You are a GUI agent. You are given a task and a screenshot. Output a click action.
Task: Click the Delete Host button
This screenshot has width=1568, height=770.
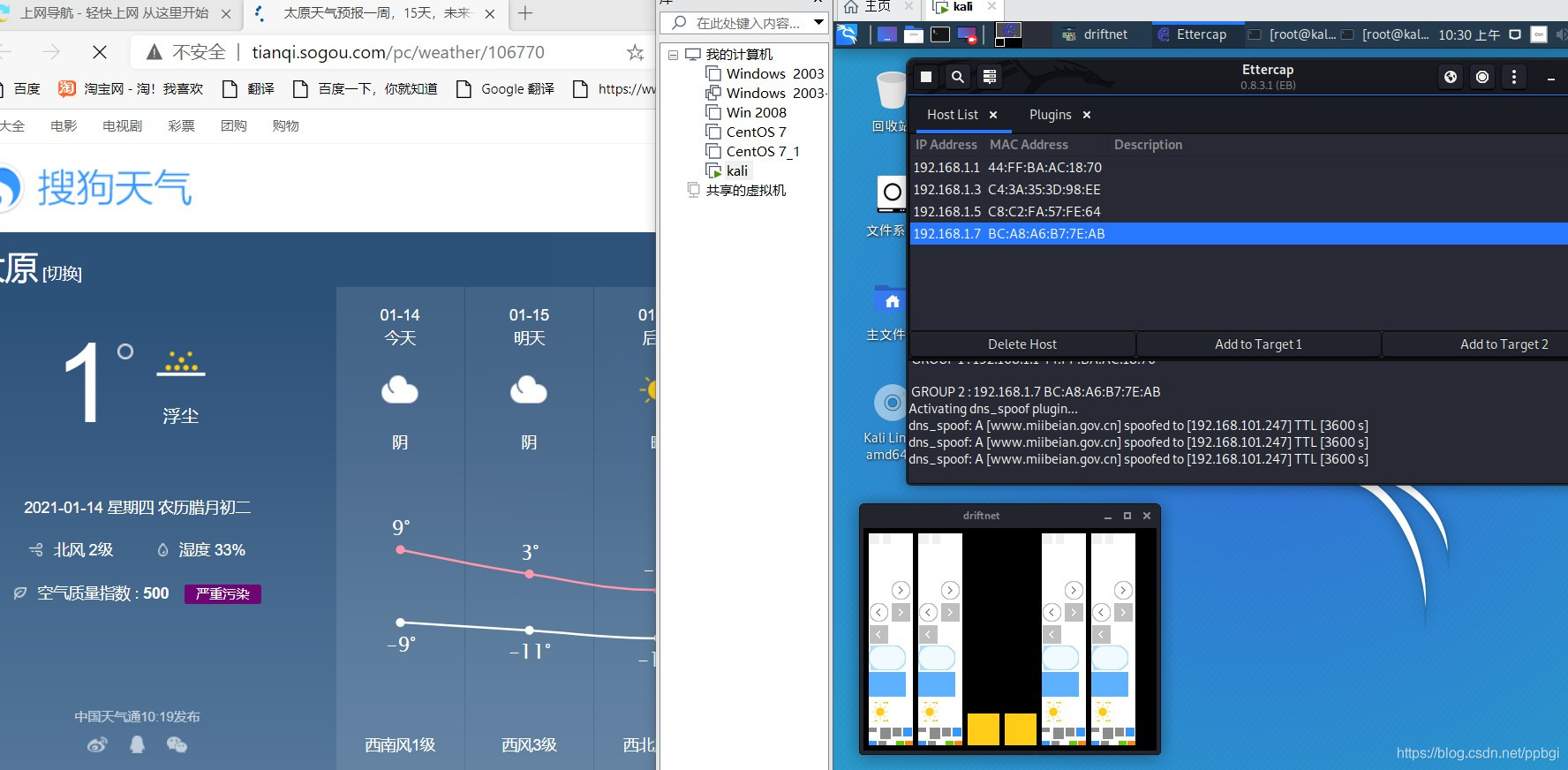(1022, 344)
